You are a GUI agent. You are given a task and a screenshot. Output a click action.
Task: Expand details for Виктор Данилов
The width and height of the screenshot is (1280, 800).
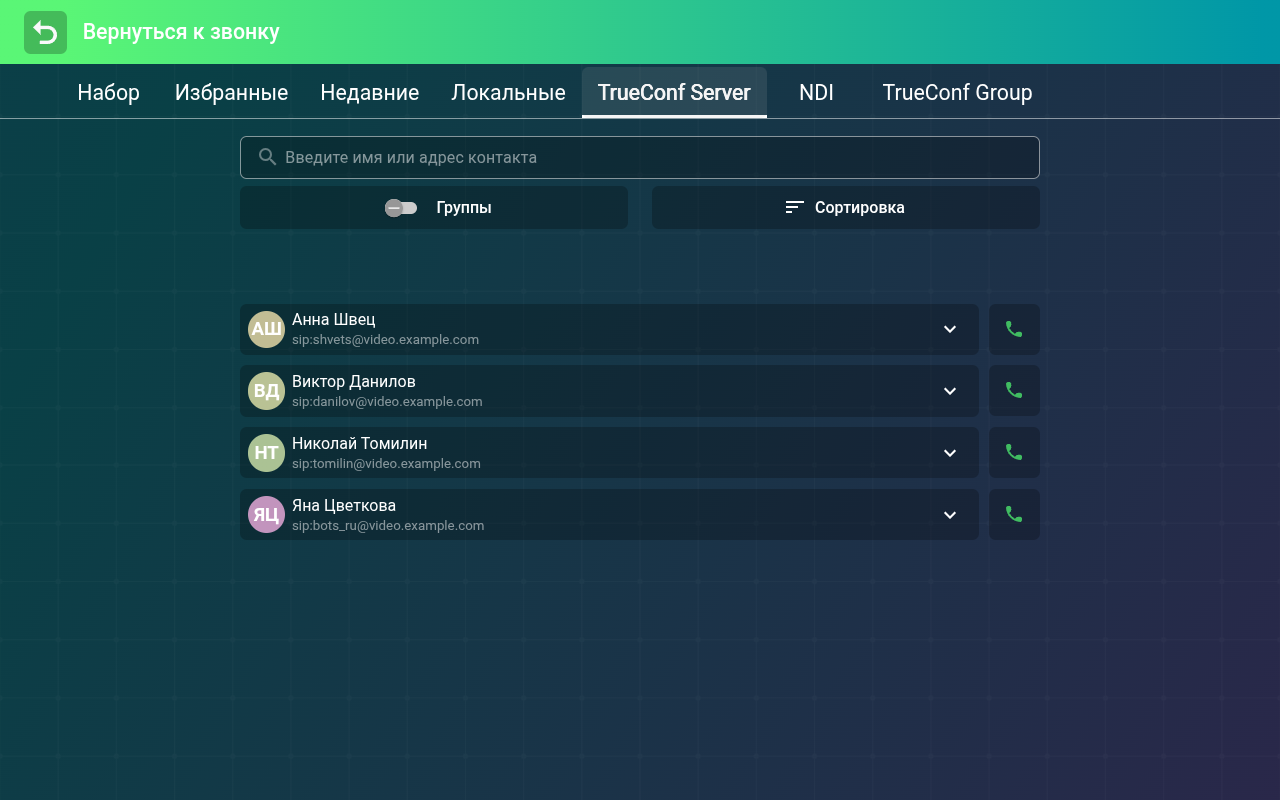pos(950,391)
